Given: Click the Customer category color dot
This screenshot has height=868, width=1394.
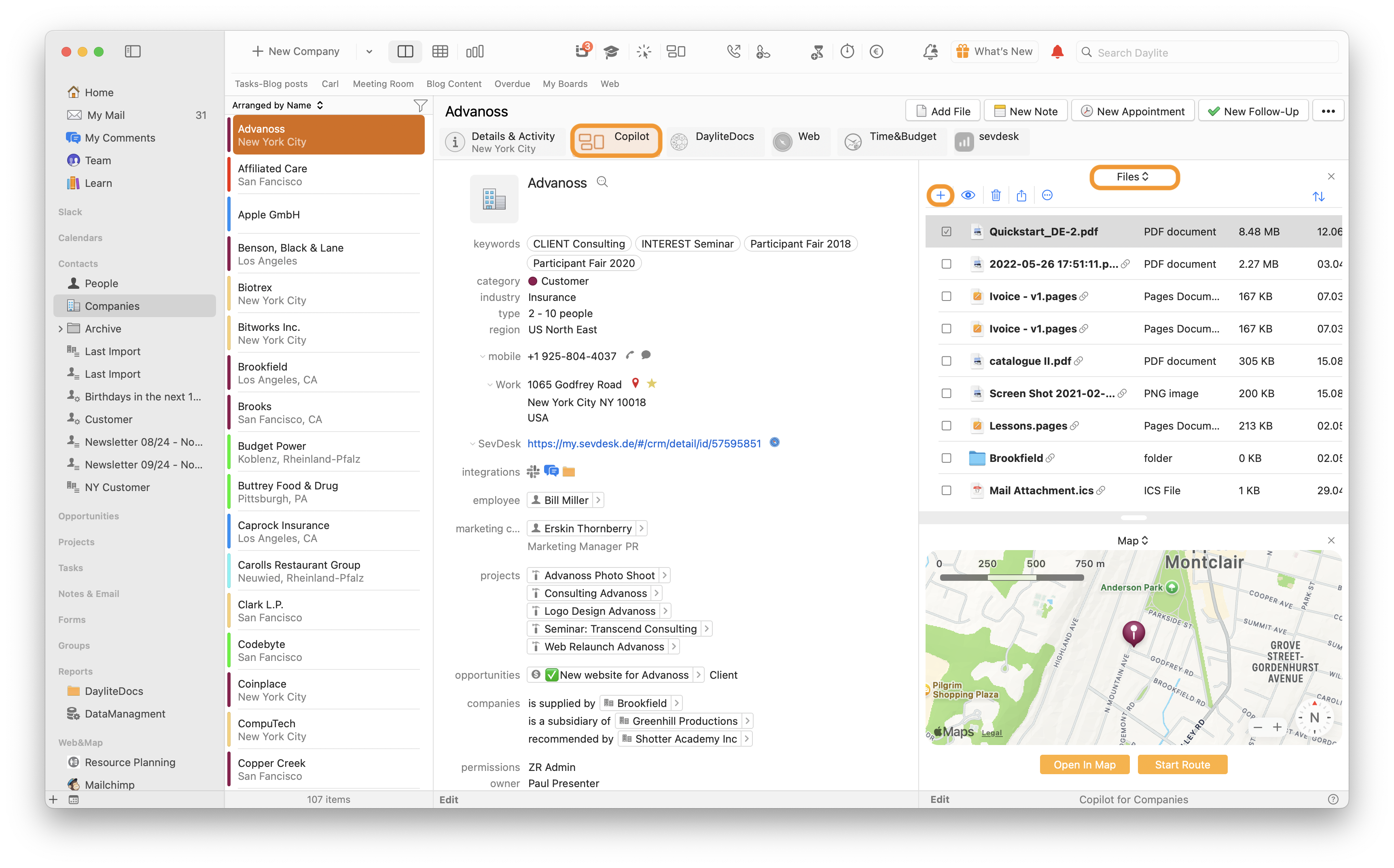Looking at the screenshot, I should (532, 281).
